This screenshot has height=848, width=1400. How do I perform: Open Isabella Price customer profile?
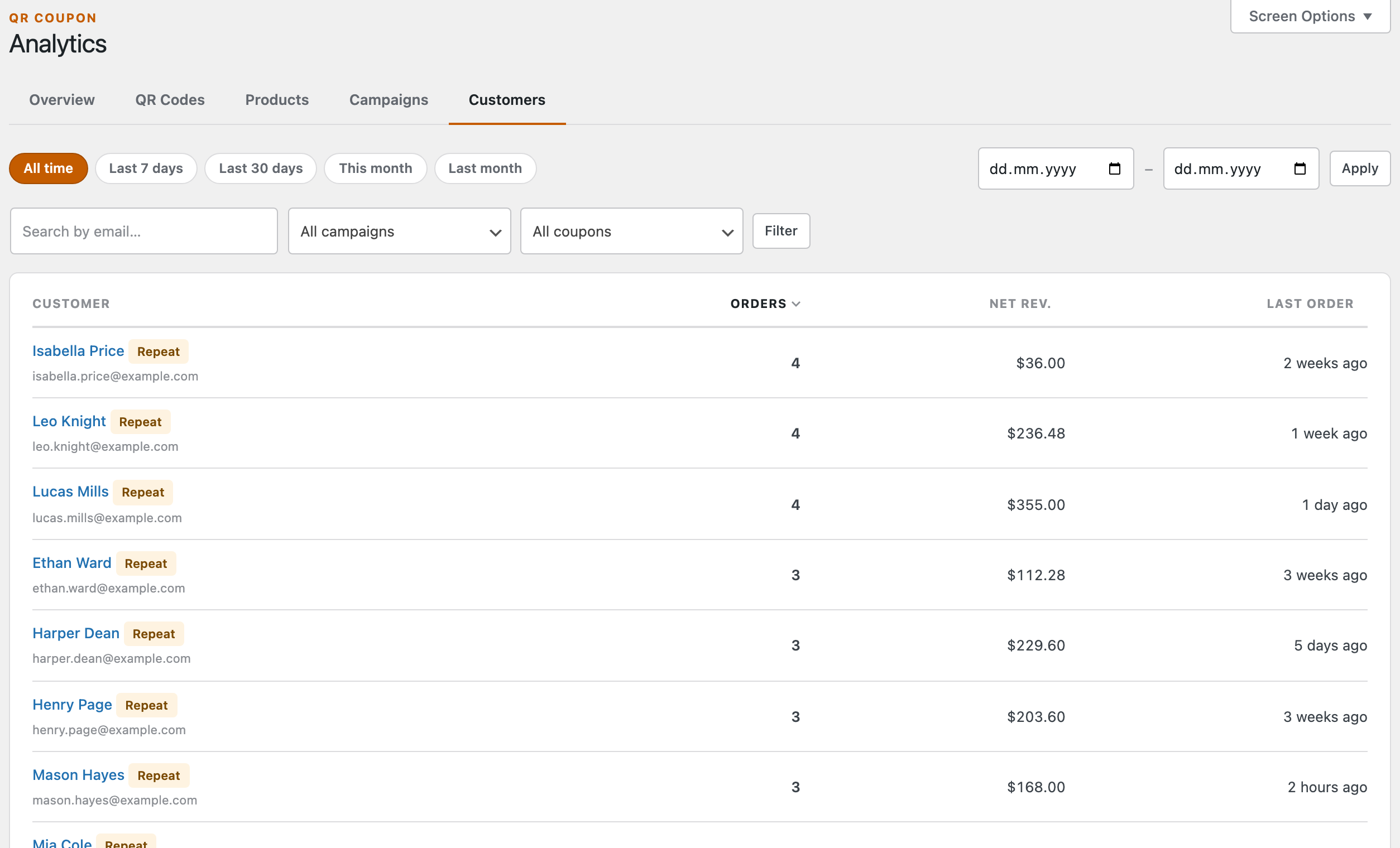point(78,351)
